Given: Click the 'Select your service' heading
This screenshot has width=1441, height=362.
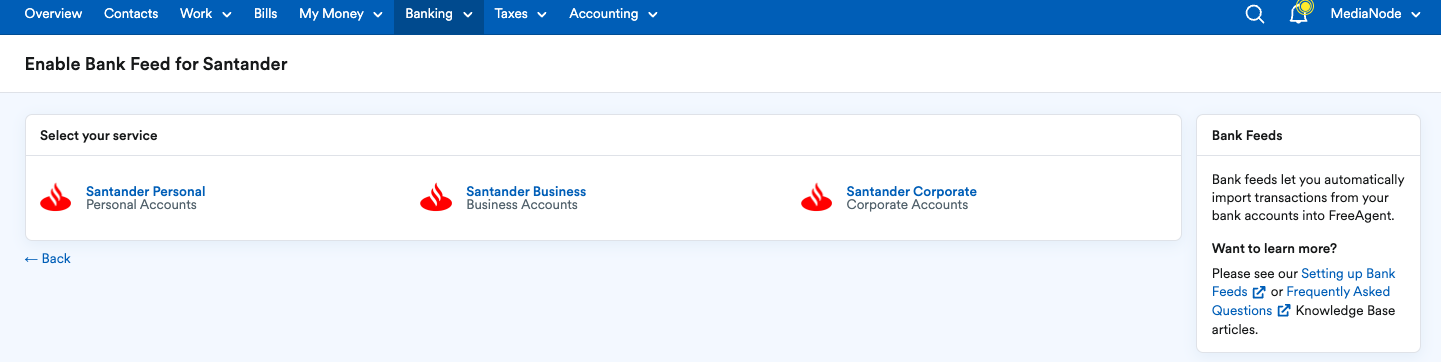Looking at the screenshot, I should tap(99, 135).
